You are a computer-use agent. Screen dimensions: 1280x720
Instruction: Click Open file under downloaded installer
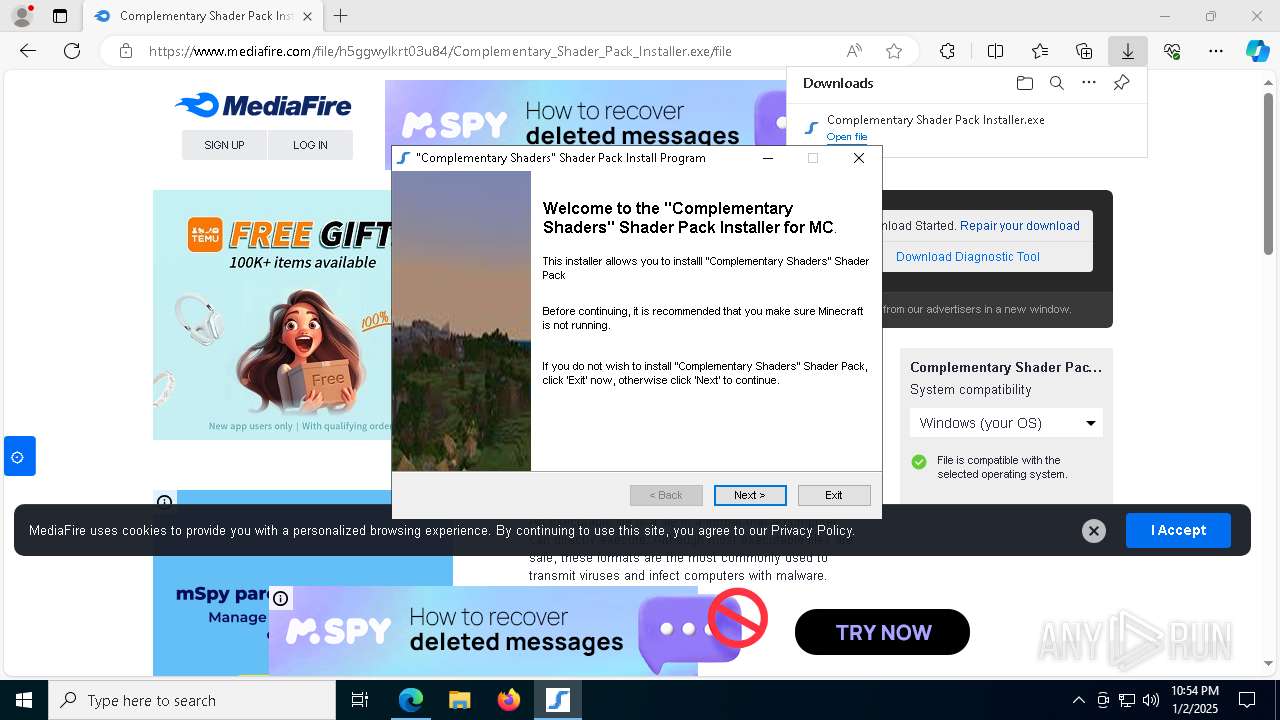point(847,137)
